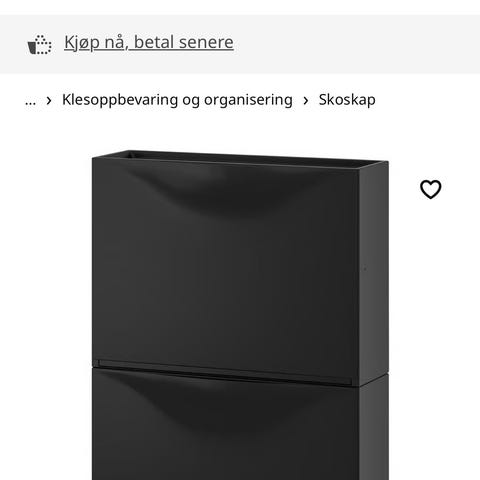Open the 'Skoskap' breadcrumb category
The image size is (480, 480).
coord(347,100)
